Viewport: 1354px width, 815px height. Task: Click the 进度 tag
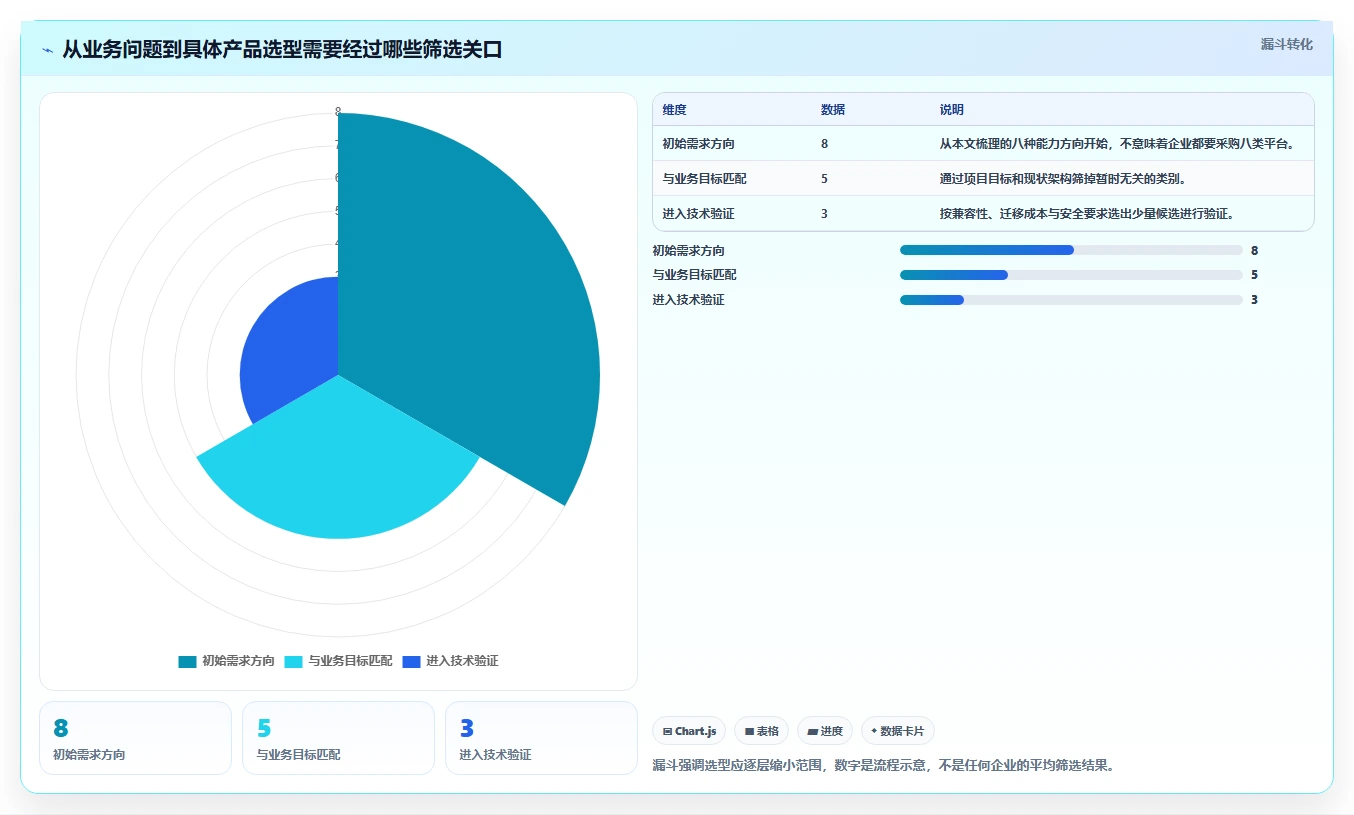[x=825, y=731]
